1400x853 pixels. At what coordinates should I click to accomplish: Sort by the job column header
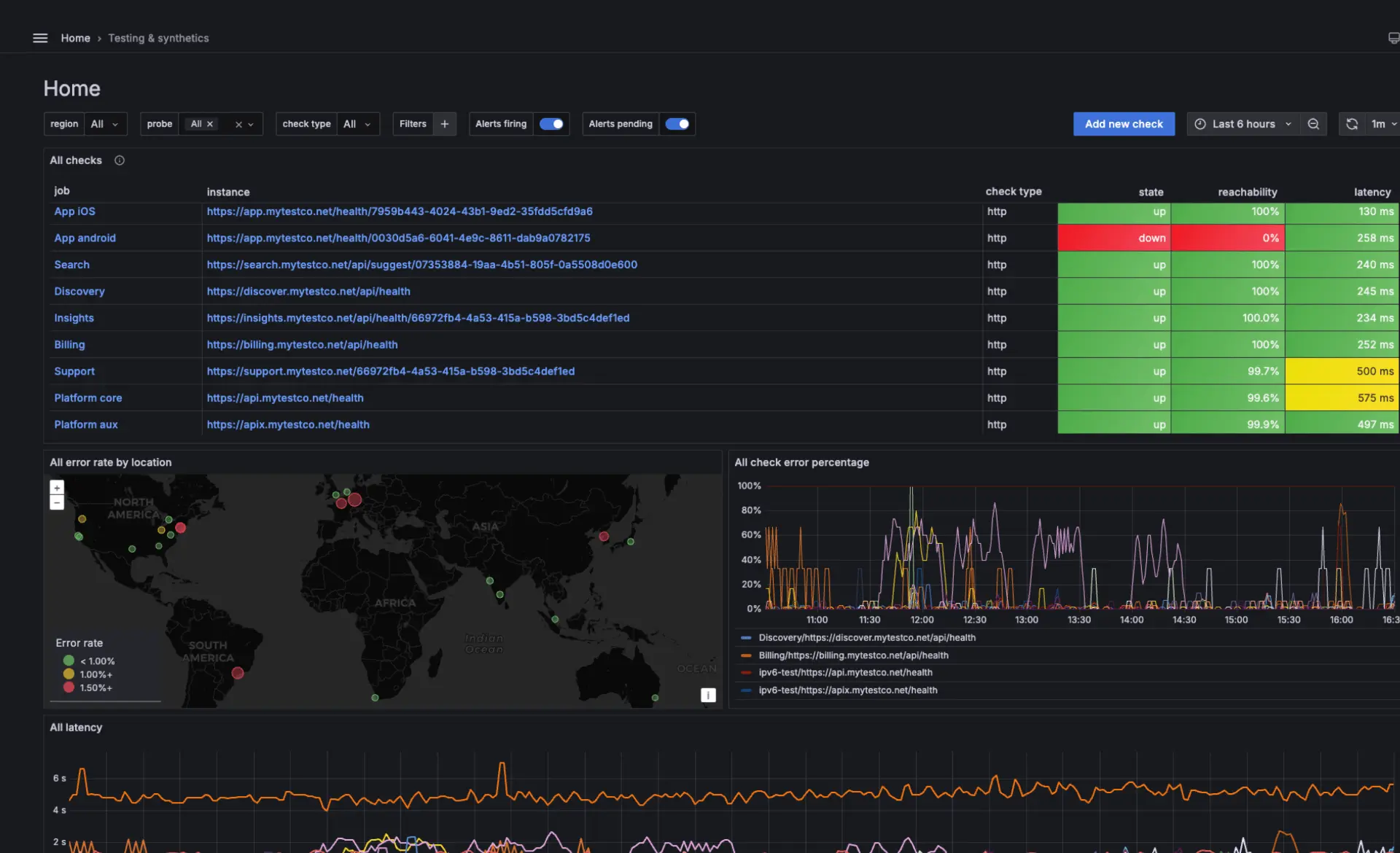62,191
